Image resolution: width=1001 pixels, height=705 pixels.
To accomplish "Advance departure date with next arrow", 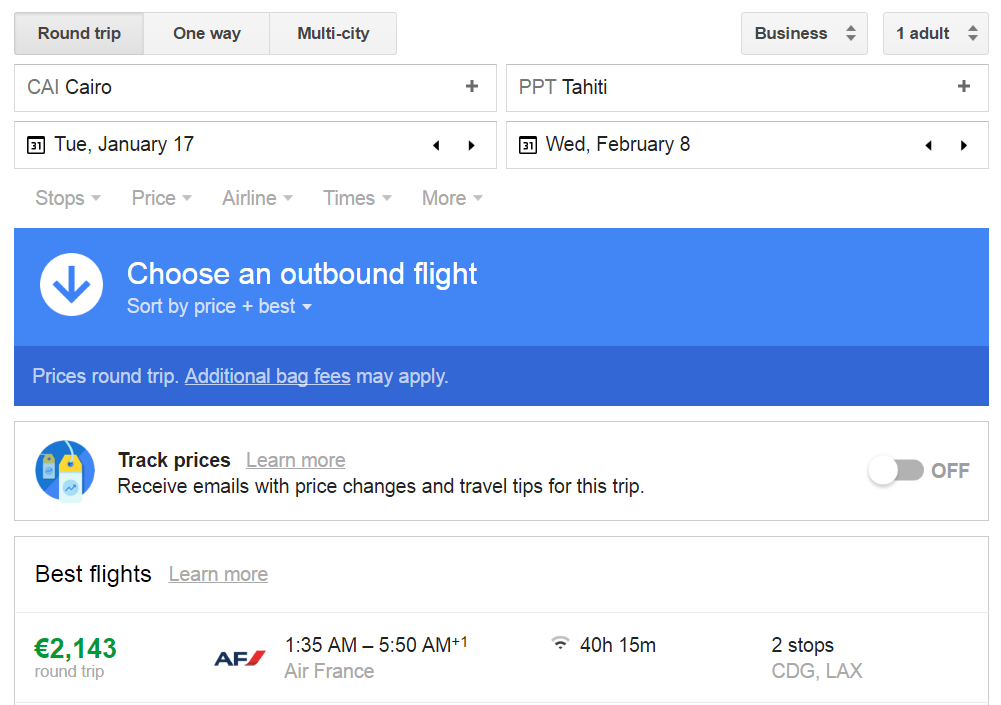I will [x=472, y=146].
